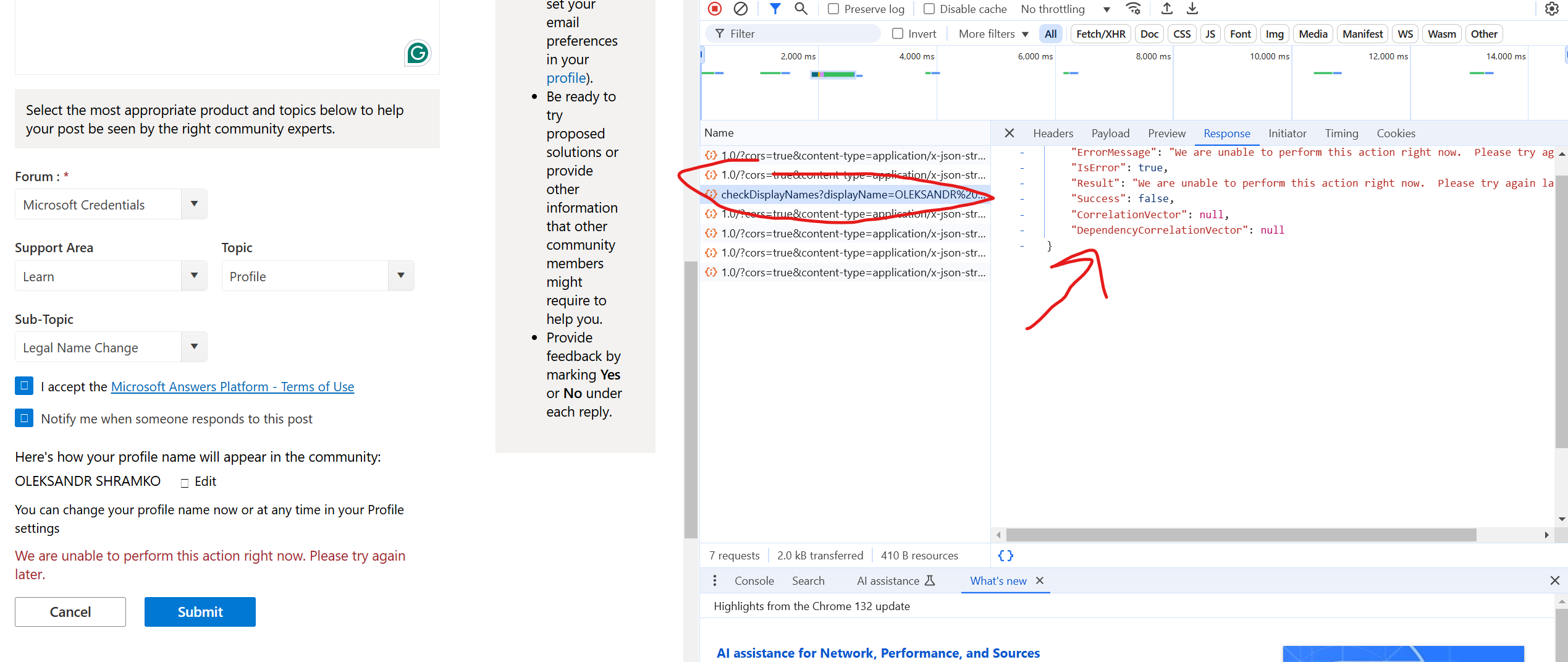This screenshot has height=662, width=1568.
Task: Open network conditions wifi icon
Action: 1133,9
